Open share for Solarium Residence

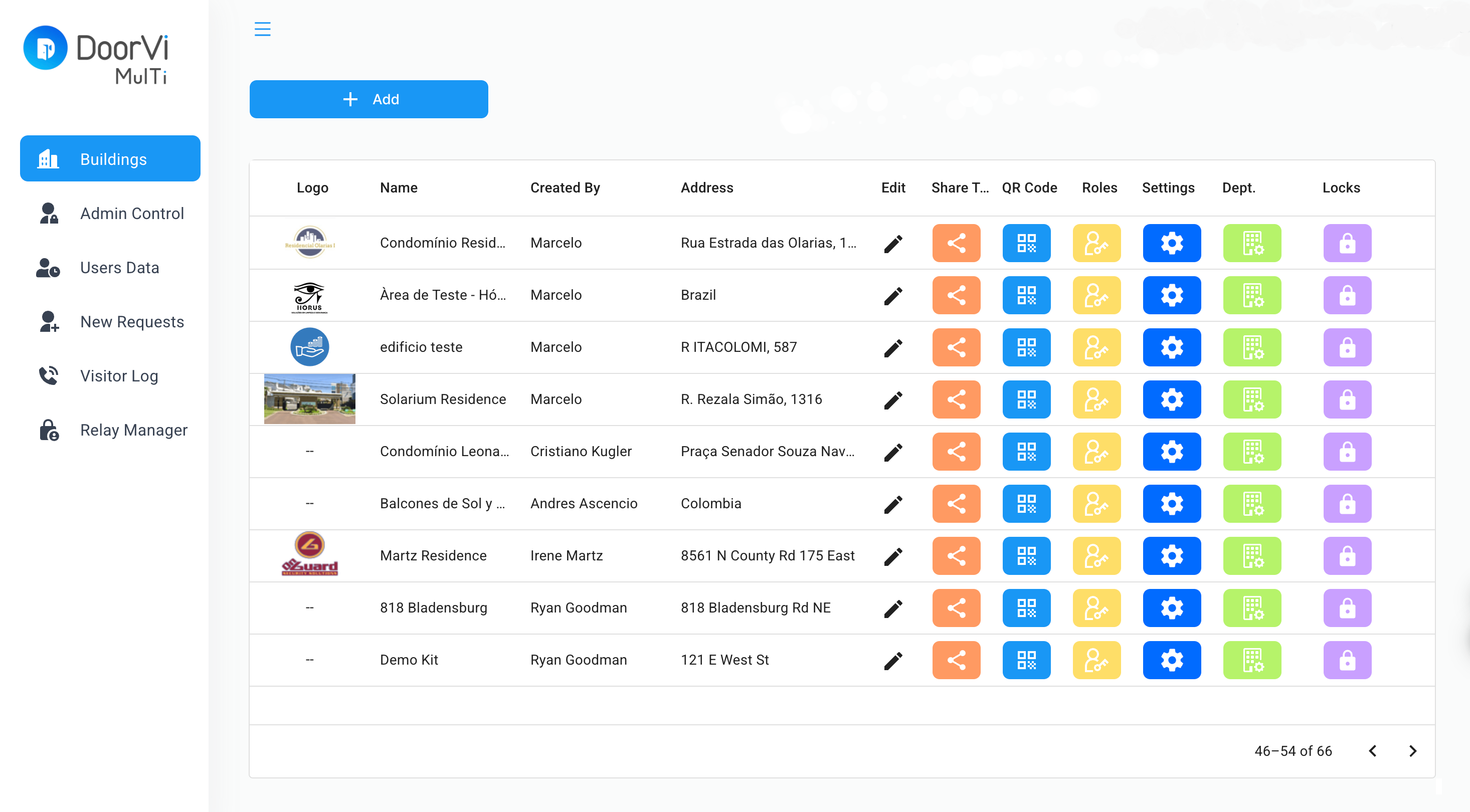(956, 399)
